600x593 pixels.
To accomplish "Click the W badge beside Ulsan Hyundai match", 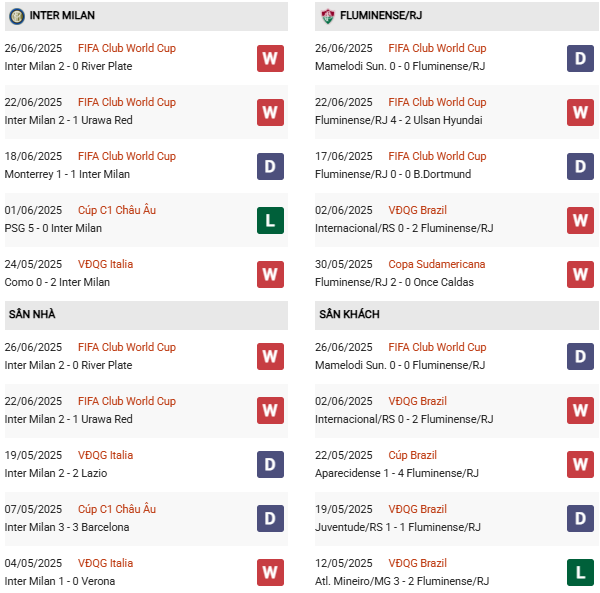I will (x=581, y=111).
